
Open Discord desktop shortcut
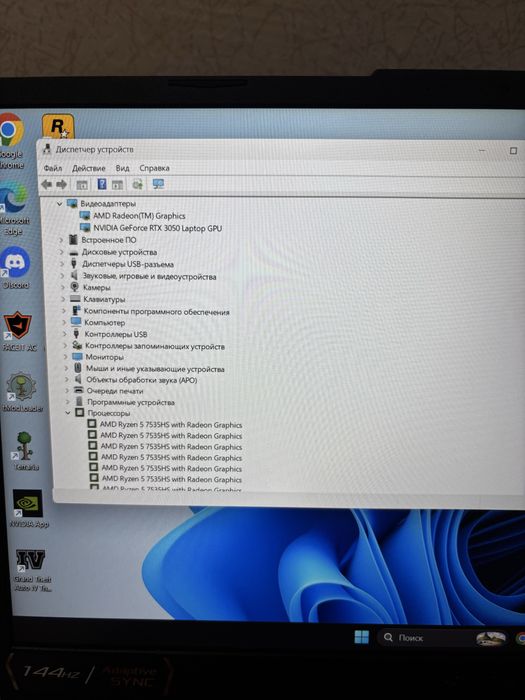click(x=15, y=268)
